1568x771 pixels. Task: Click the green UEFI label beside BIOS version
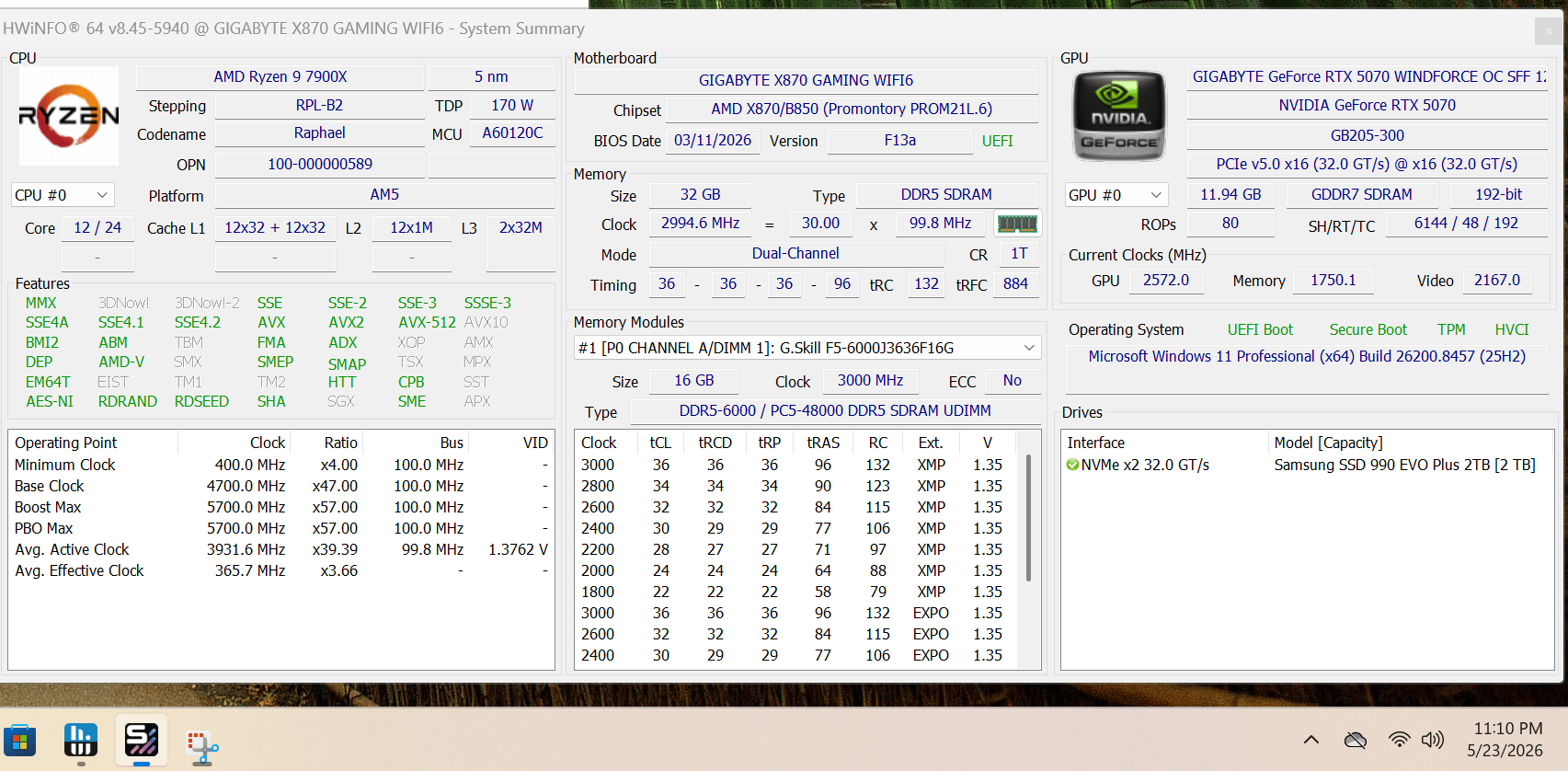point(997,141)
